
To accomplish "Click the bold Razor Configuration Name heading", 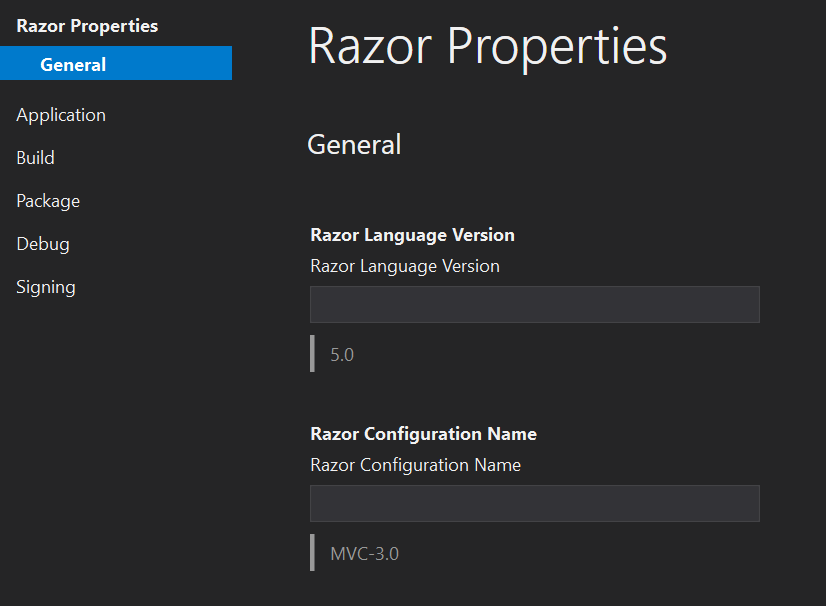I will pos(424,434).
